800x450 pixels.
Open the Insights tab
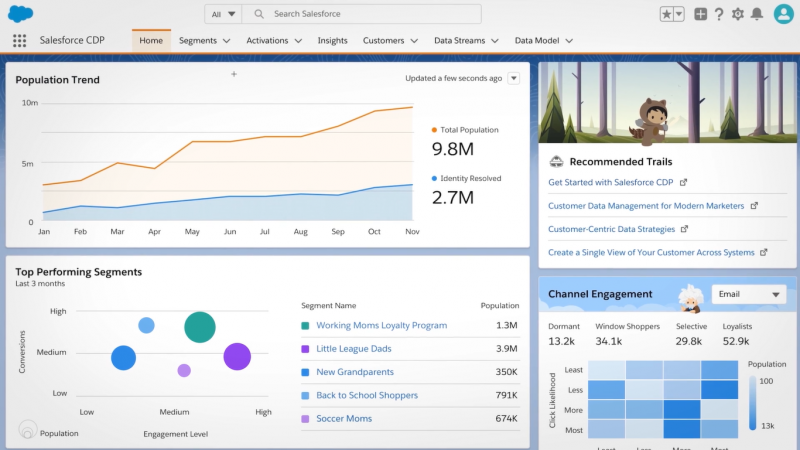click(x=332, y=40)
